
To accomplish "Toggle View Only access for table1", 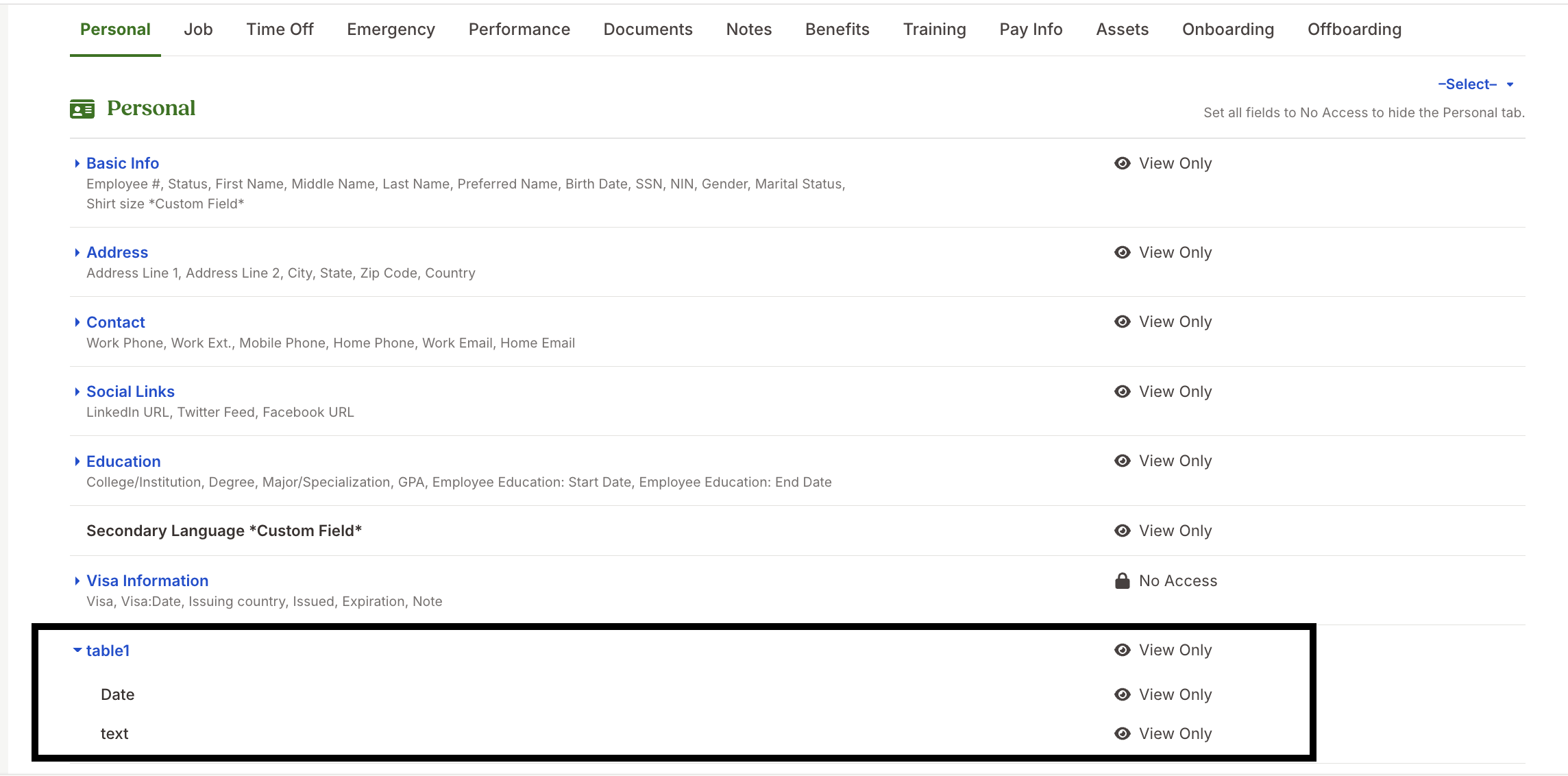I will pyautogui.click(x=1175, y=650).
